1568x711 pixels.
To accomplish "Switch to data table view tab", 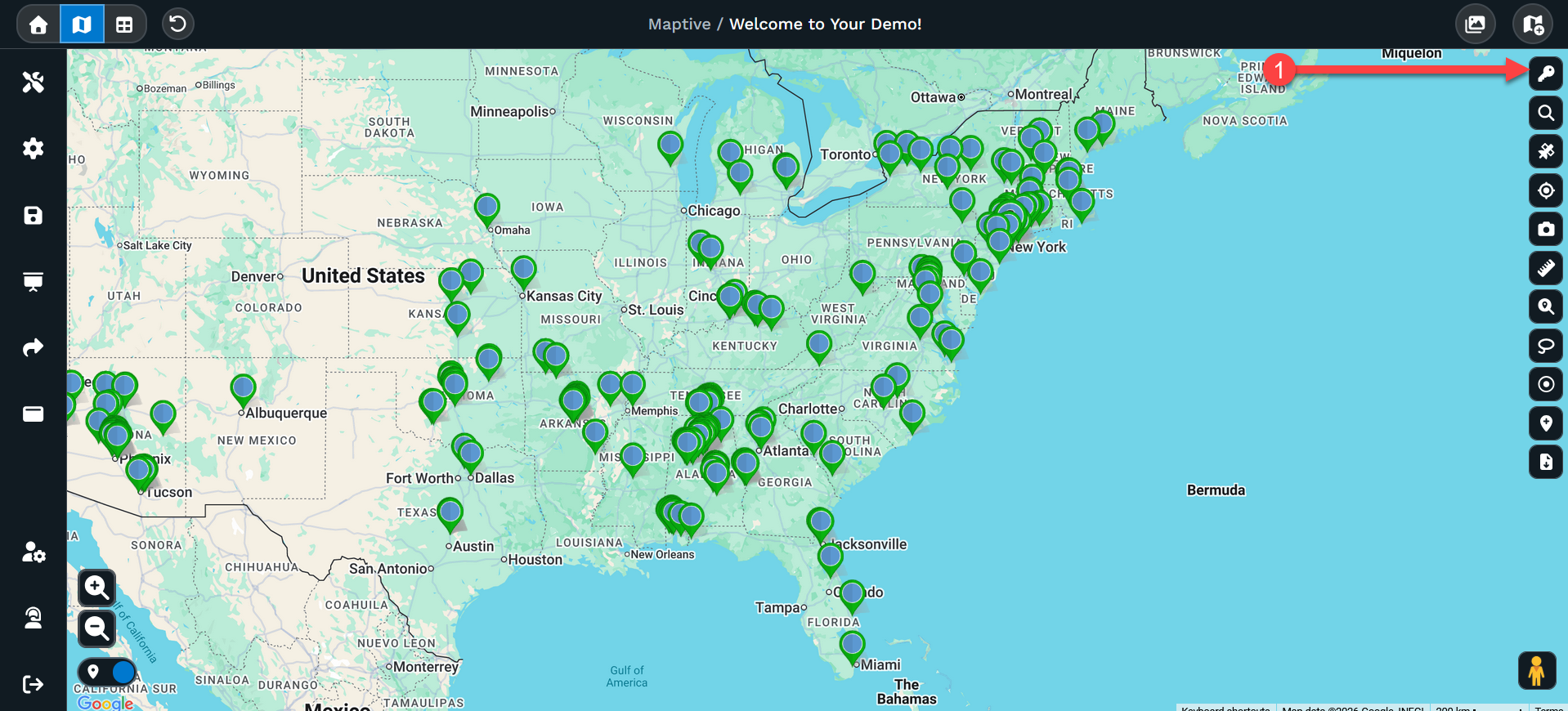I will pyautogui.click(x=124, y=25).
